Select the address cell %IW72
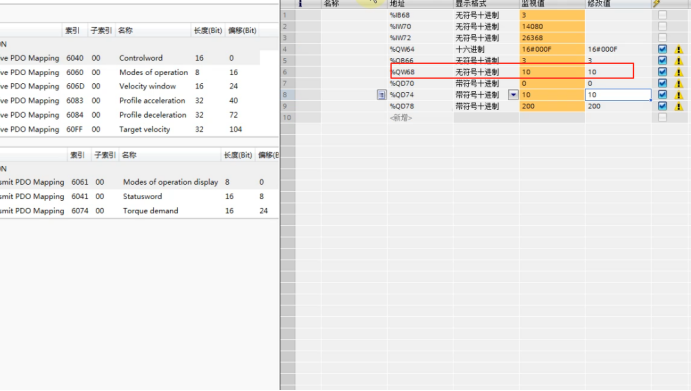Image resolution: width=691 pixels, height=391 pixels. [400, 38]
